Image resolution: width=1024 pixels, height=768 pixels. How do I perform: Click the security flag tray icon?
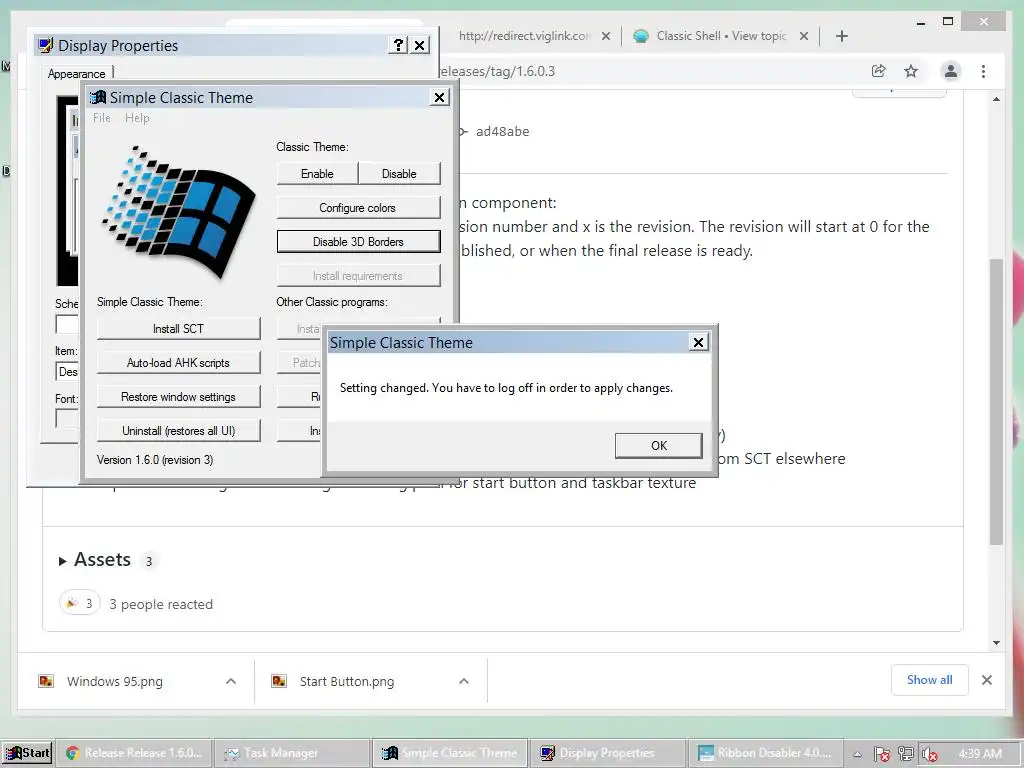(881, 754)
